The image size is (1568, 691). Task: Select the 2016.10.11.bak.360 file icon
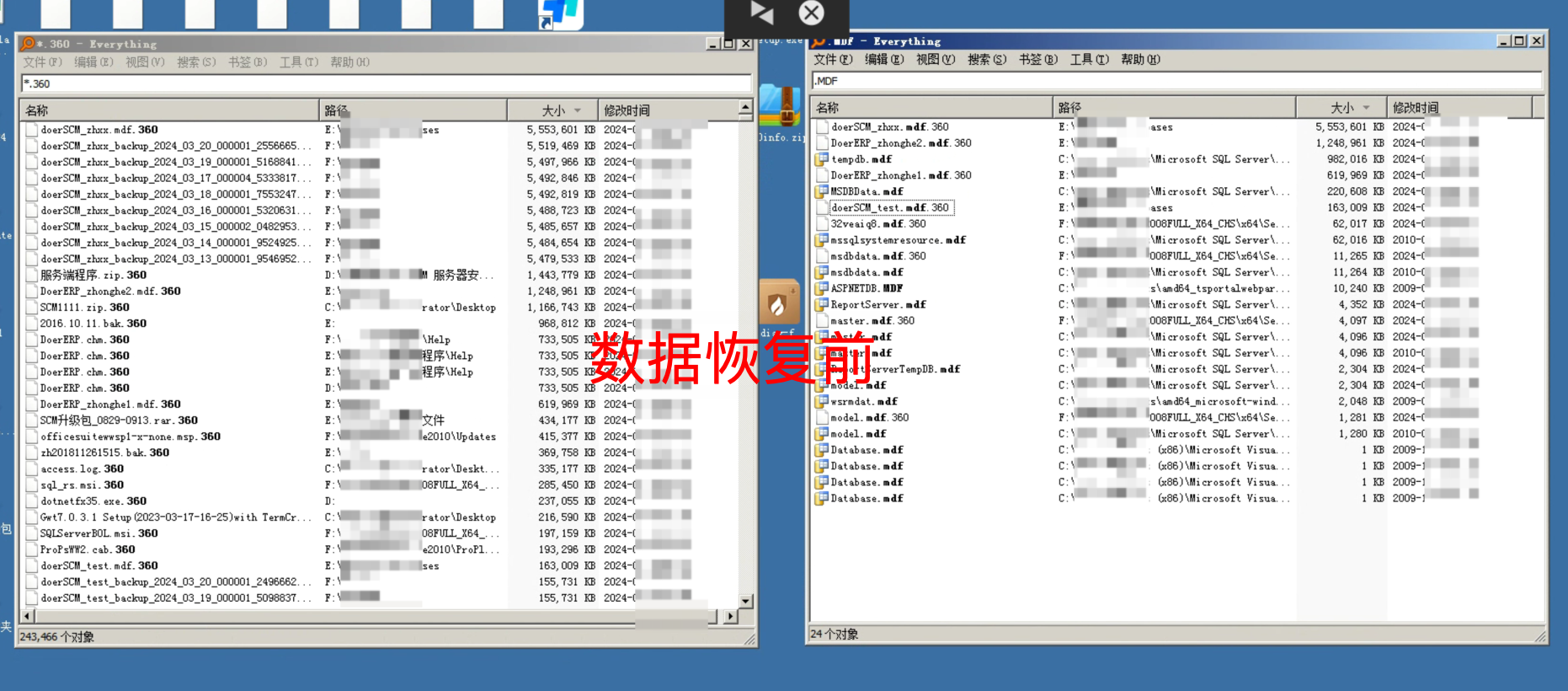point(32,324)
